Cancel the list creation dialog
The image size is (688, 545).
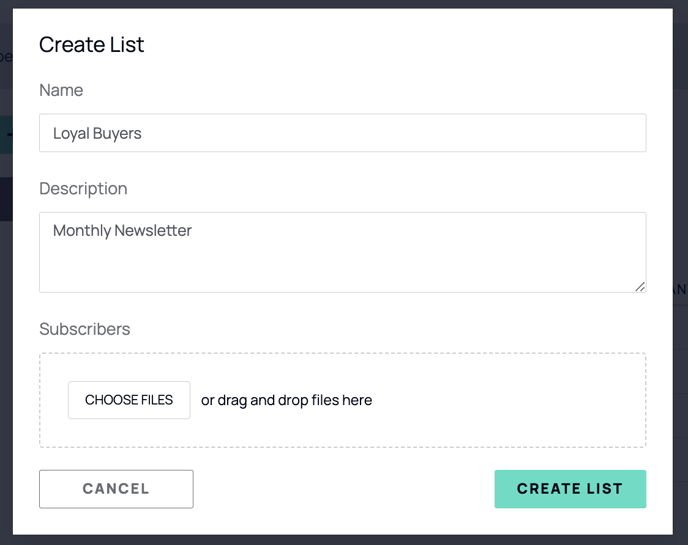tap(116, 489)
